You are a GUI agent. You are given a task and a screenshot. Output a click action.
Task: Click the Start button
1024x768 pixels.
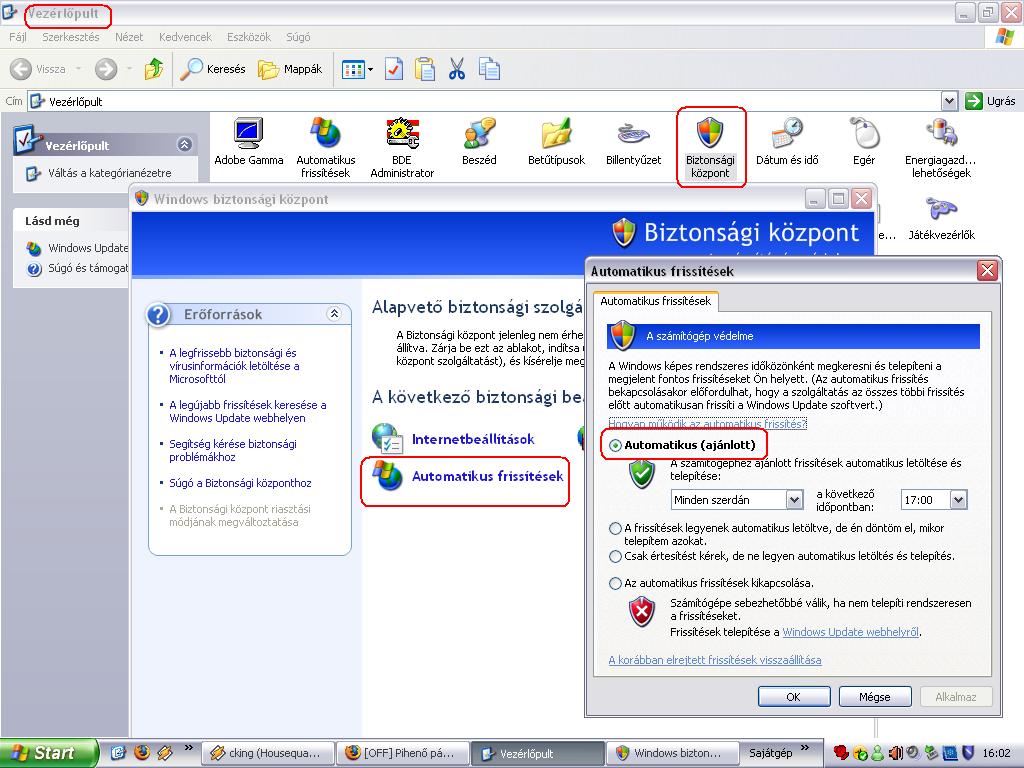point(49,753)
